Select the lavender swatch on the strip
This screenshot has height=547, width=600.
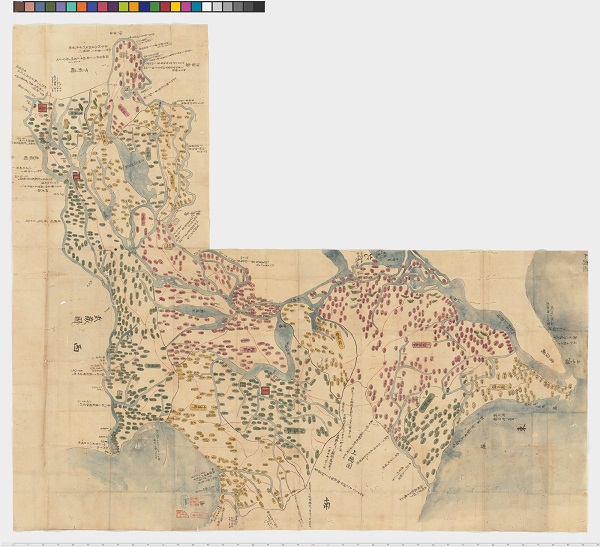pos(60,7)
